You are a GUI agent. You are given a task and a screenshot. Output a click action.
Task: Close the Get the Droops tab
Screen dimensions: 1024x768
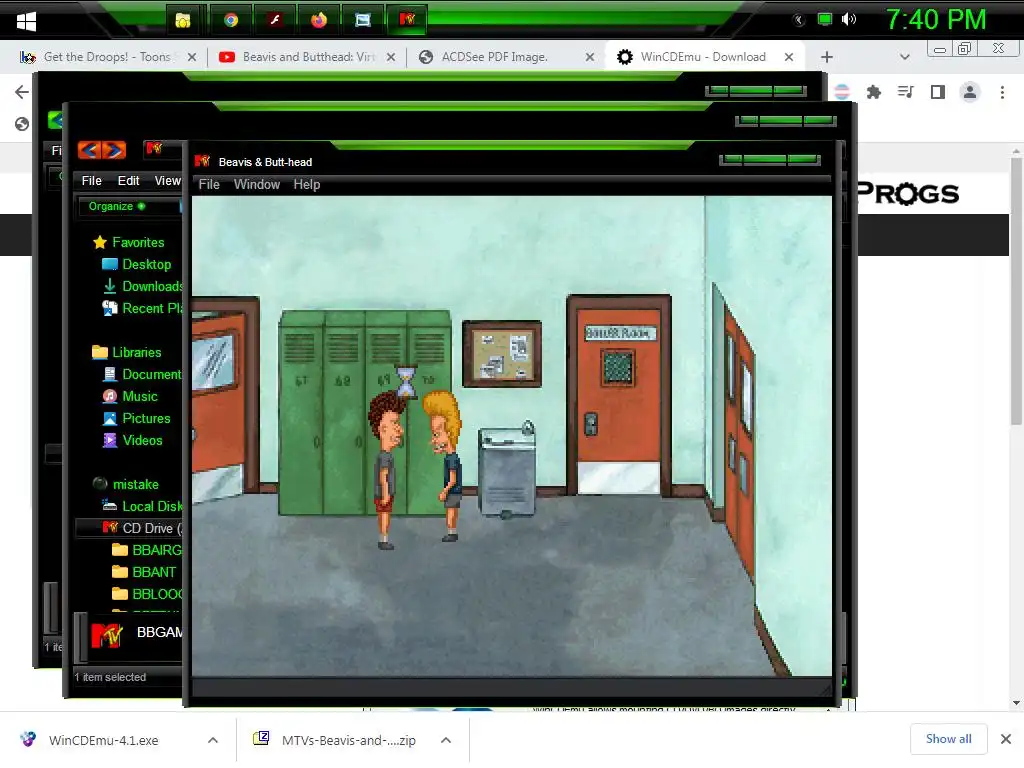[192, 57]
